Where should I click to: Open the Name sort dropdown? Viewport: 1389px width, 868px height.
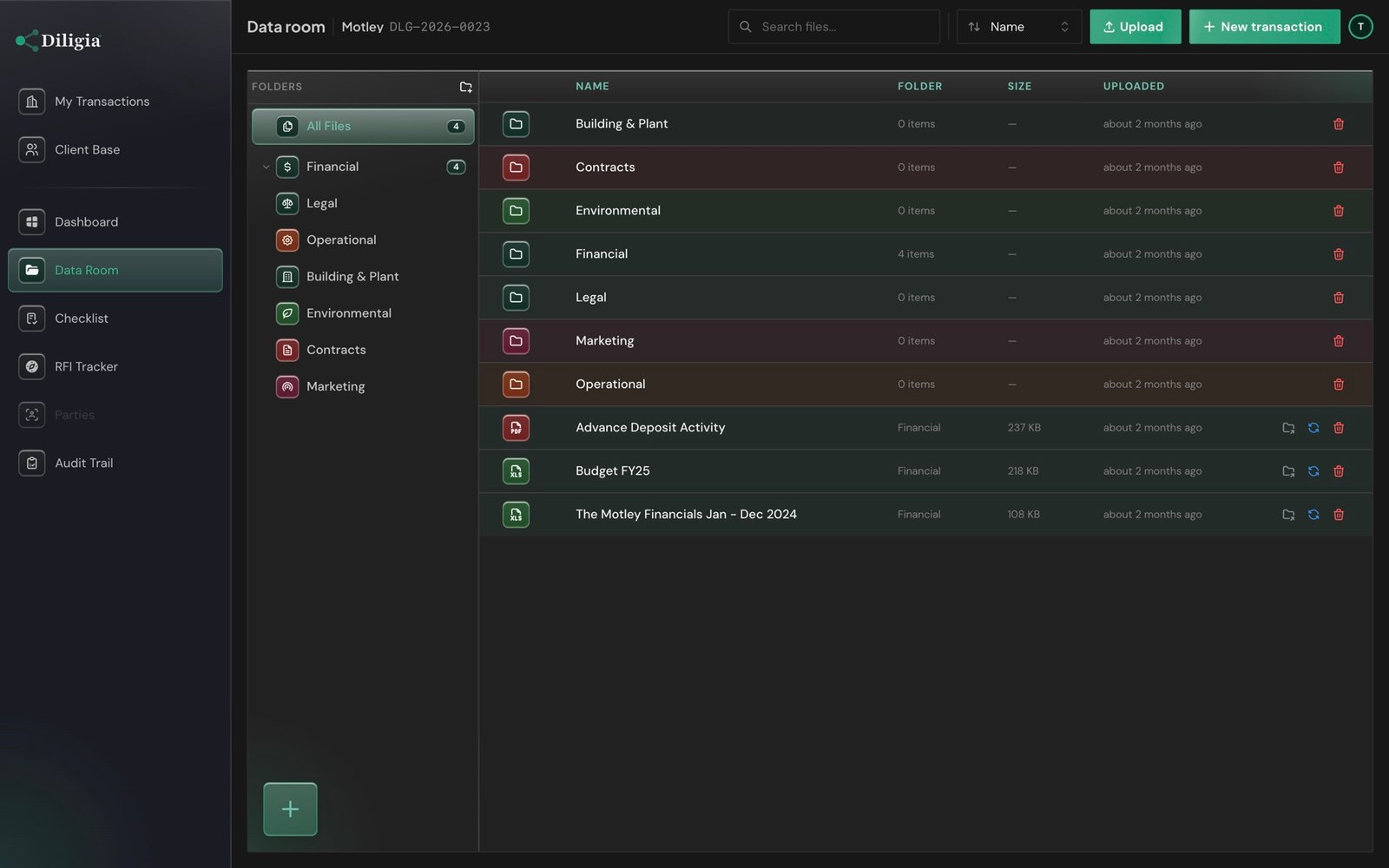coord(1018,27)
